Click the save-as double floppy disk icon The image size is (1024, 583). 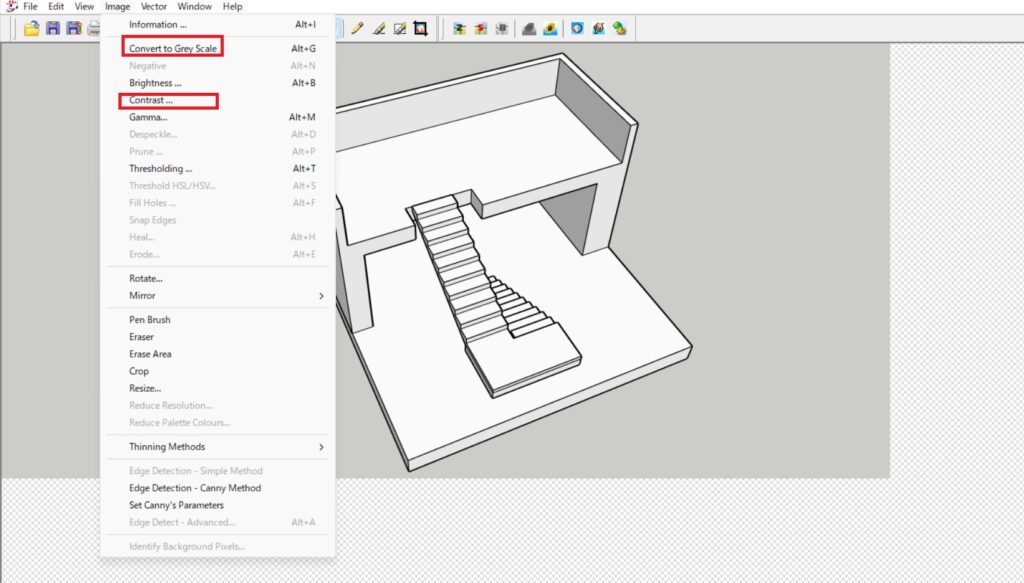[x=74, y=29]
